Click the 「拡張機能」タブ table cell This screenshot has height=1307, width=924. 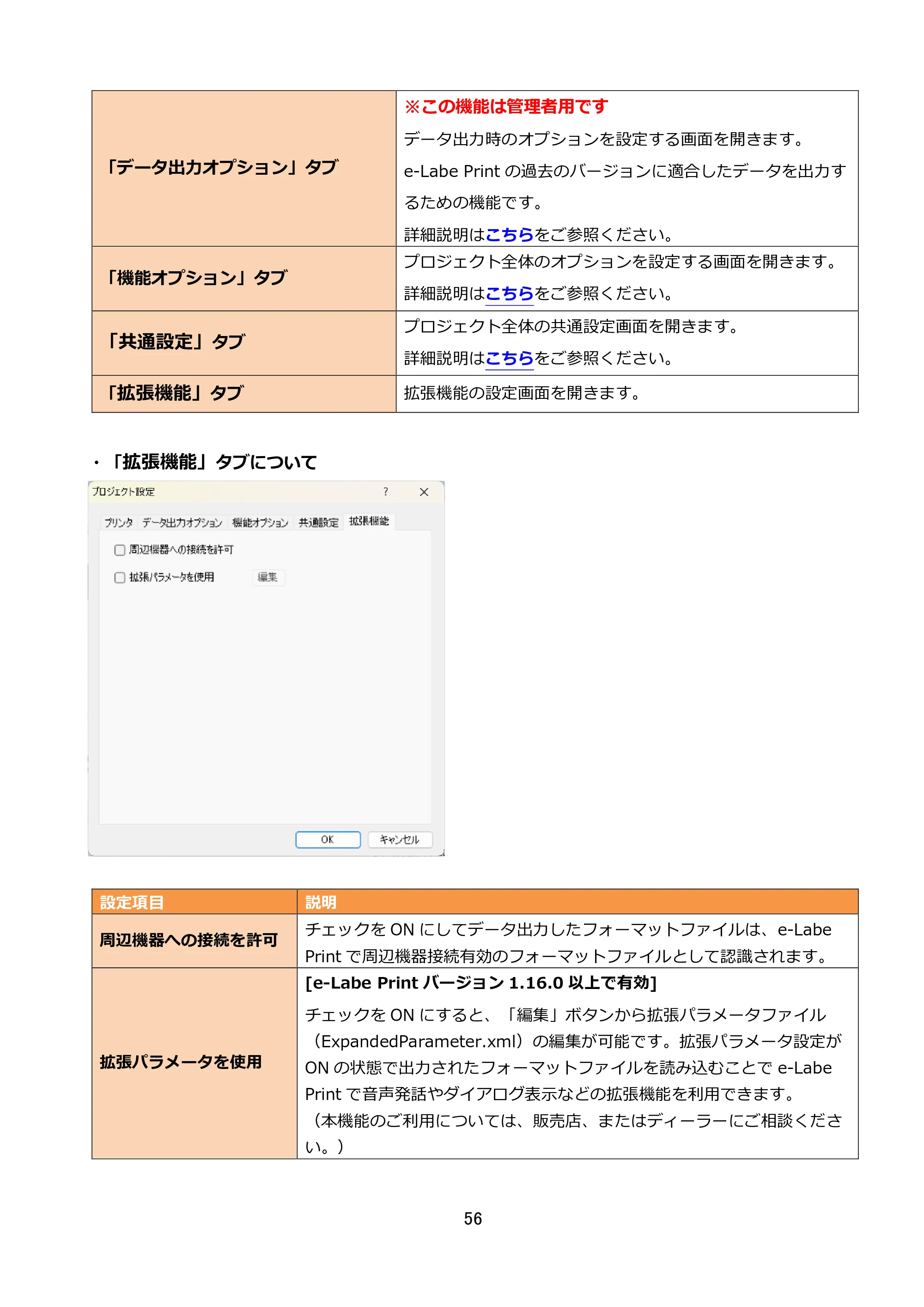(x=244, y=393)
